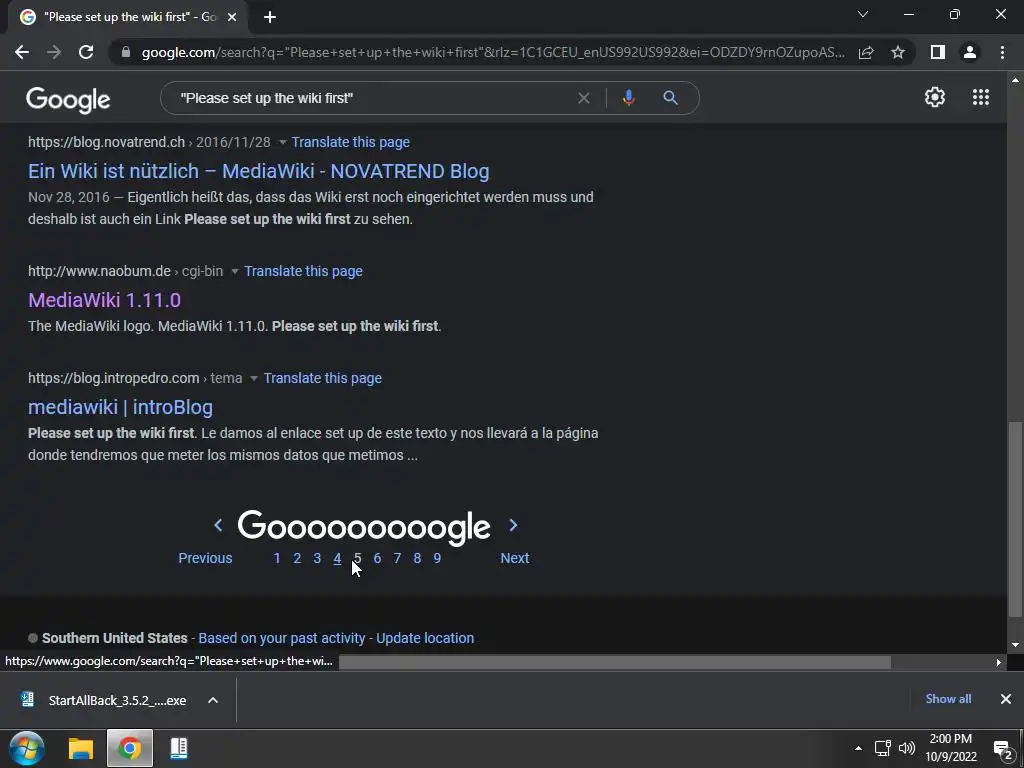Go to results page 3
This screenshot has height=768, width=1024.
(317, 558)
